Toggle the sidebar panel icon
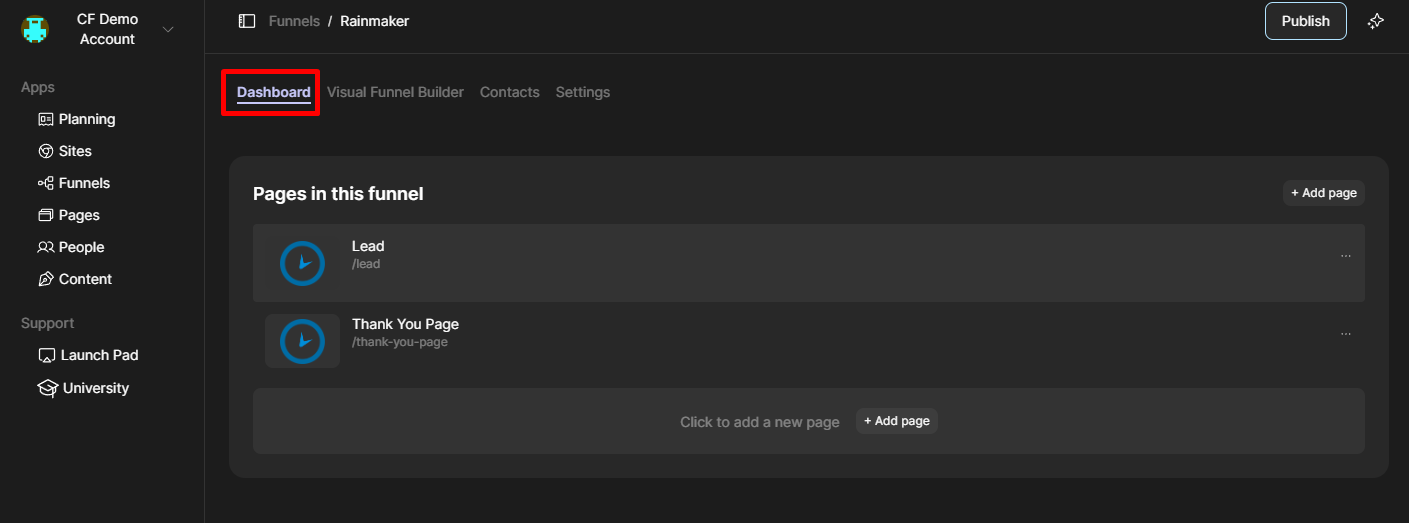Screen dimensions: 1409x523 pyautogui.click(x=247, y=21)
